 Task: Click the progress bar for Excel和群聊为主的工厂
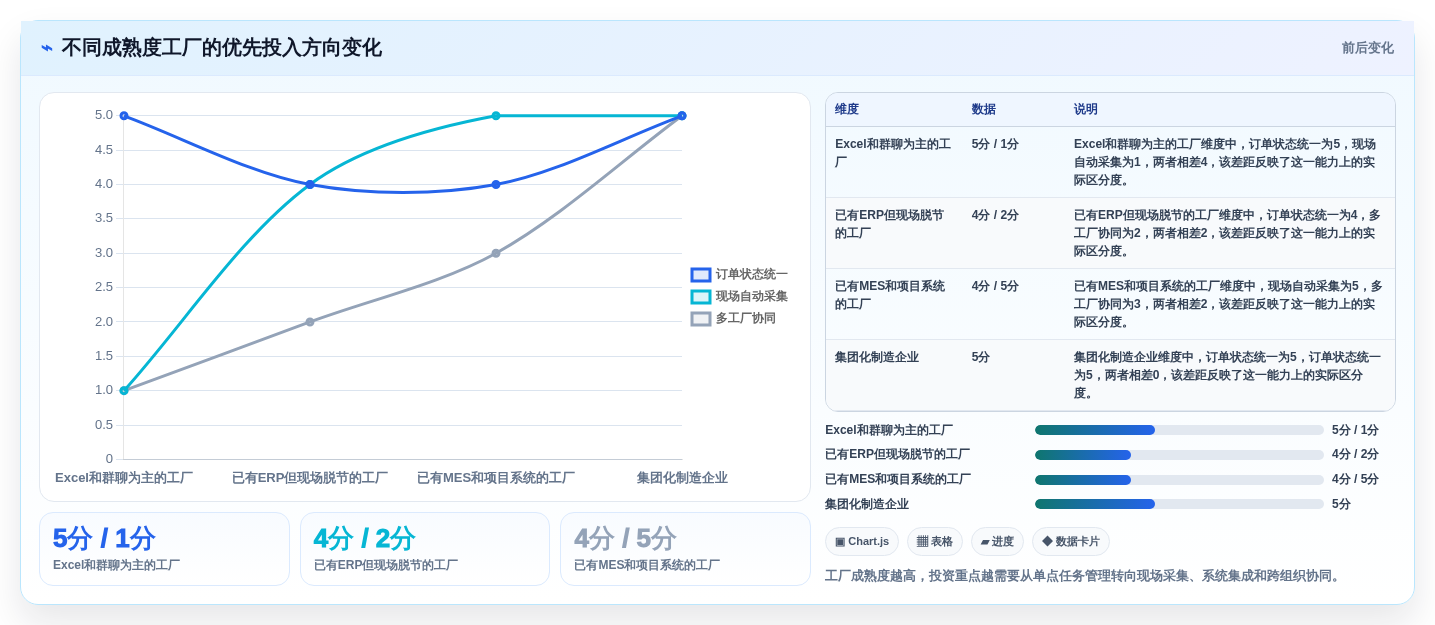(x=1179, y=430)
